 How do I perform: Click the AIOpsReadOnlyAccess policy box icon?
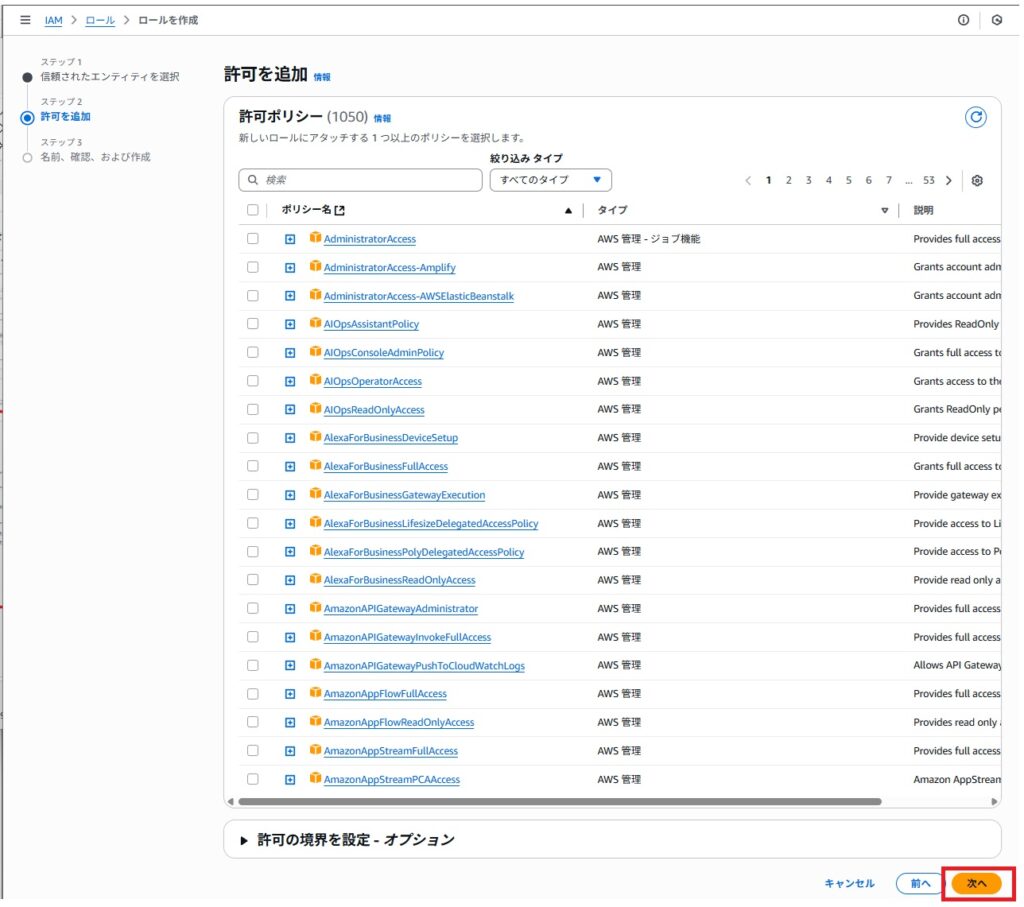pos(315,408)
